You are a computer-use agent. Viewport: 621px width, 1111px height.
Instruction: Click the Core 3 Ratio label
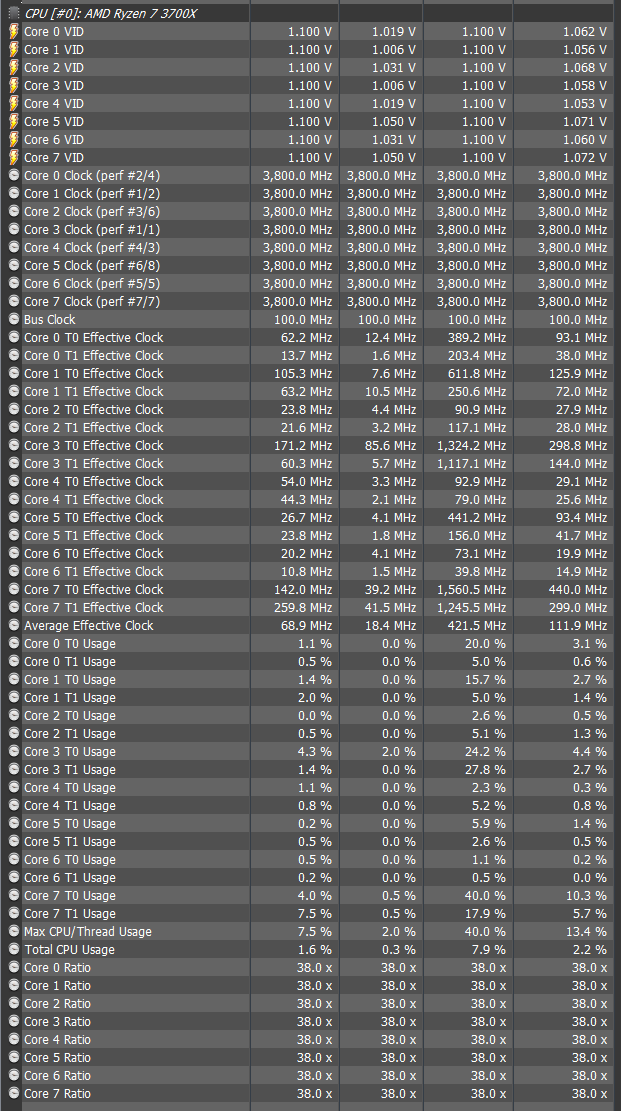[x=57, y=1022]
